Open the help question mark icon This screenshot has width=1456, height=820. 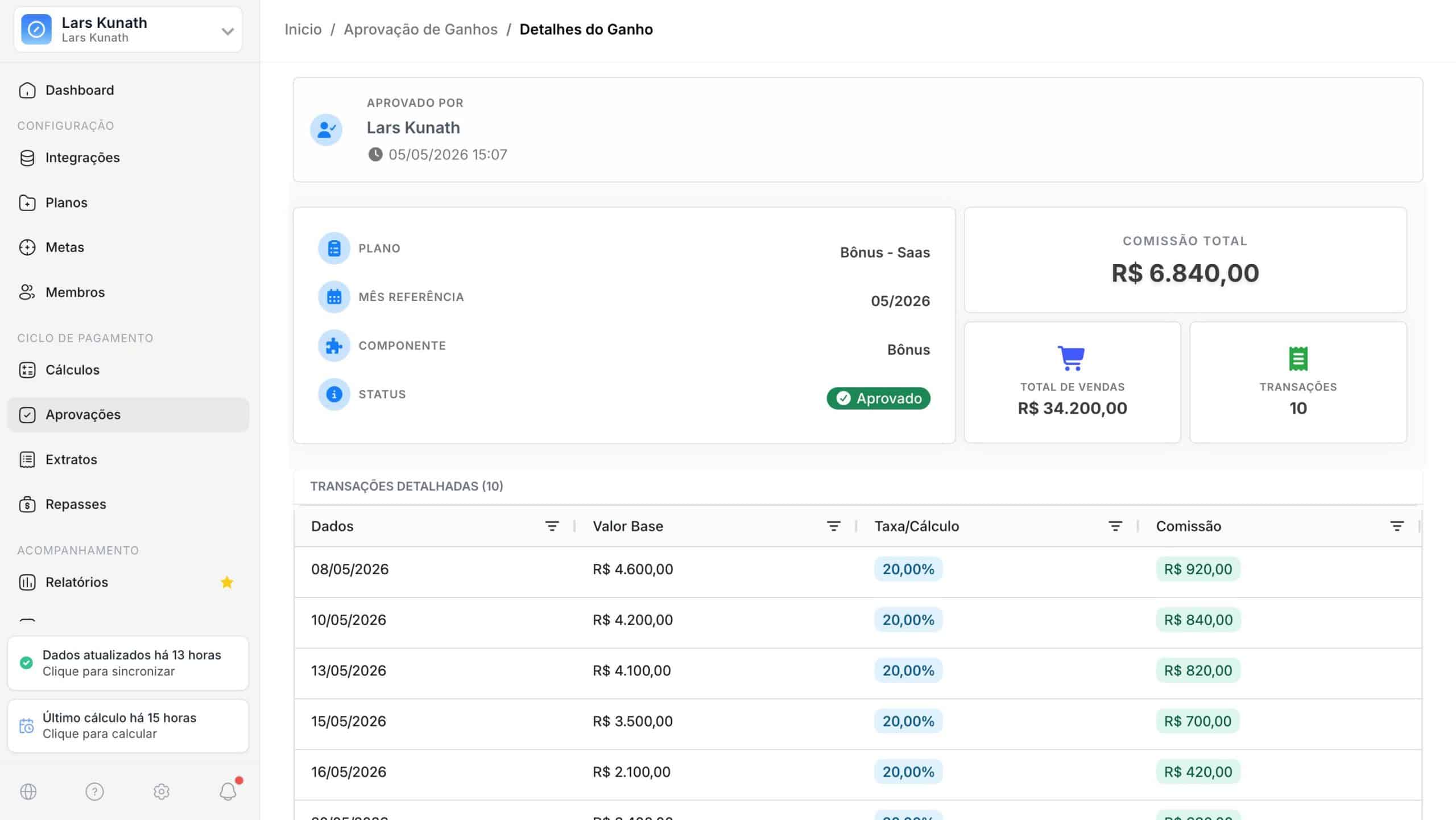pos(94,792)
